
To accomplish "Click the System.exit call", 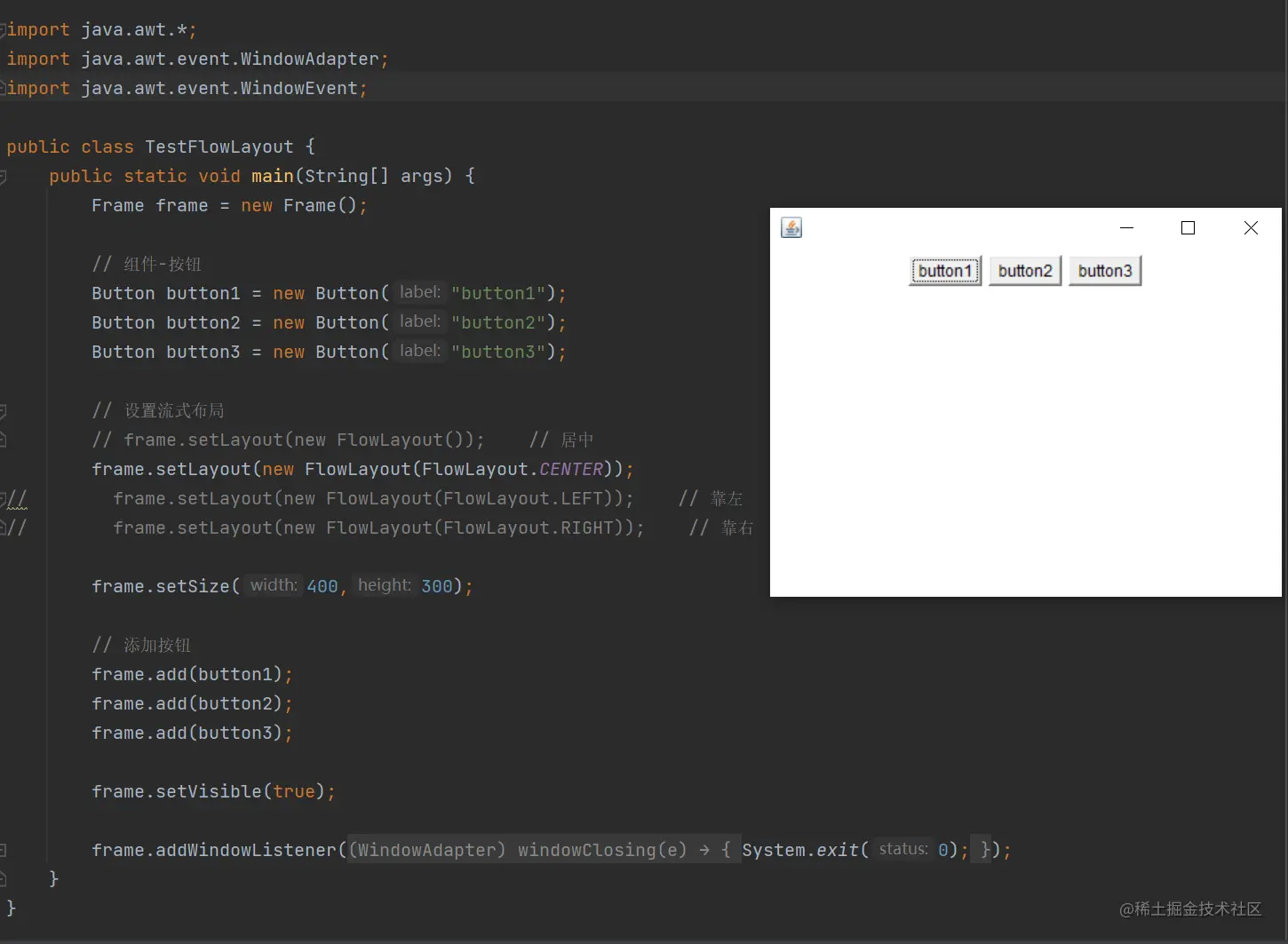I will click(x=855, y=850).
